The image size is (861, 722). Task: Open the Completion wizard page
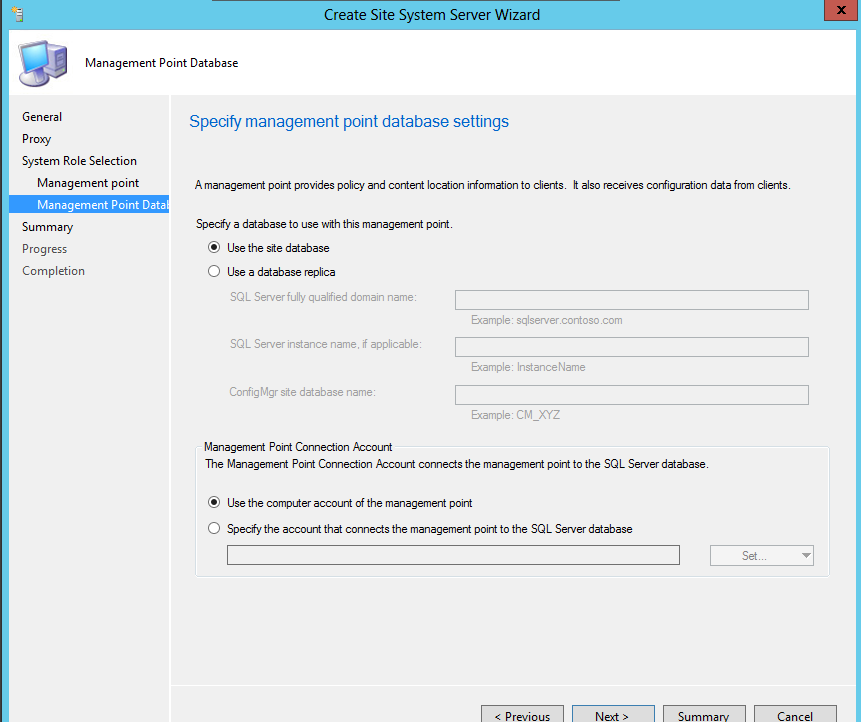pos(53,270)
